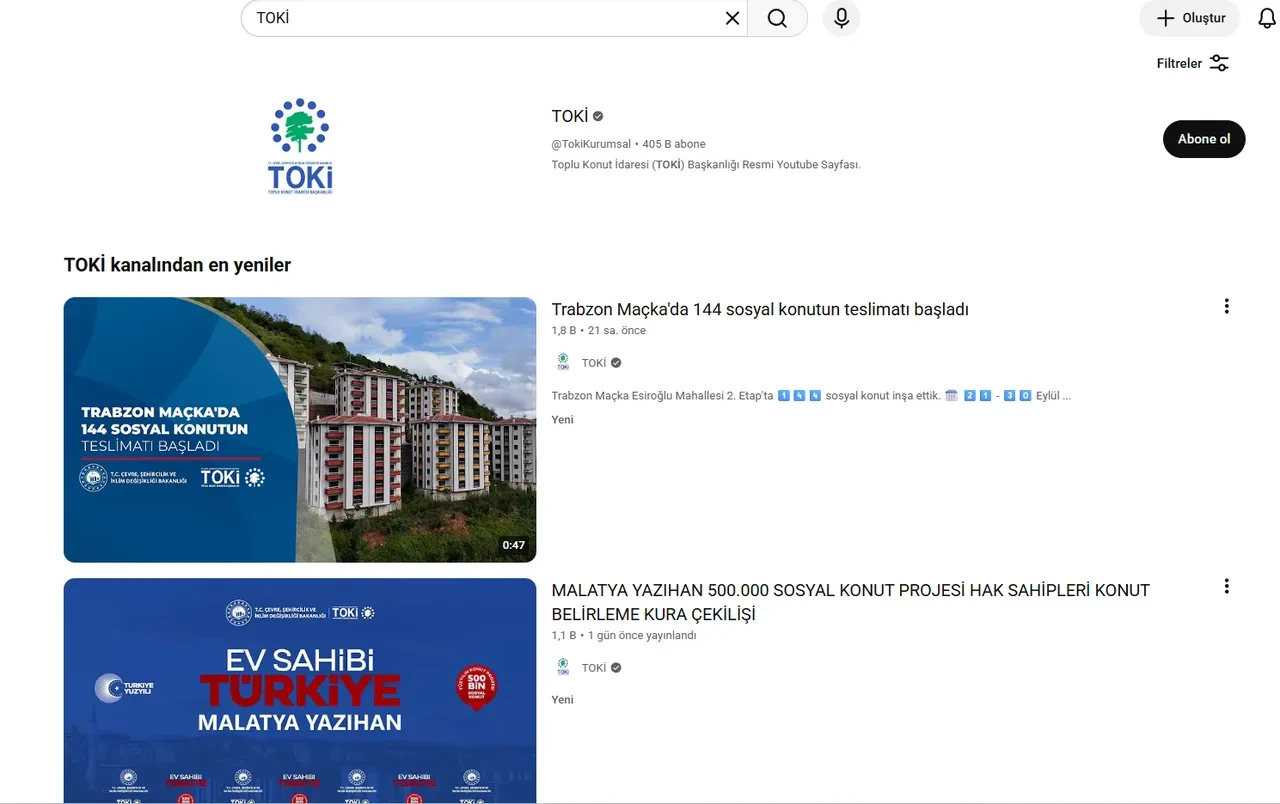Click the 1,8 B • 21 sa. önce metadata
Viewport: 1280px width, 804px height.
click(599, 331)
